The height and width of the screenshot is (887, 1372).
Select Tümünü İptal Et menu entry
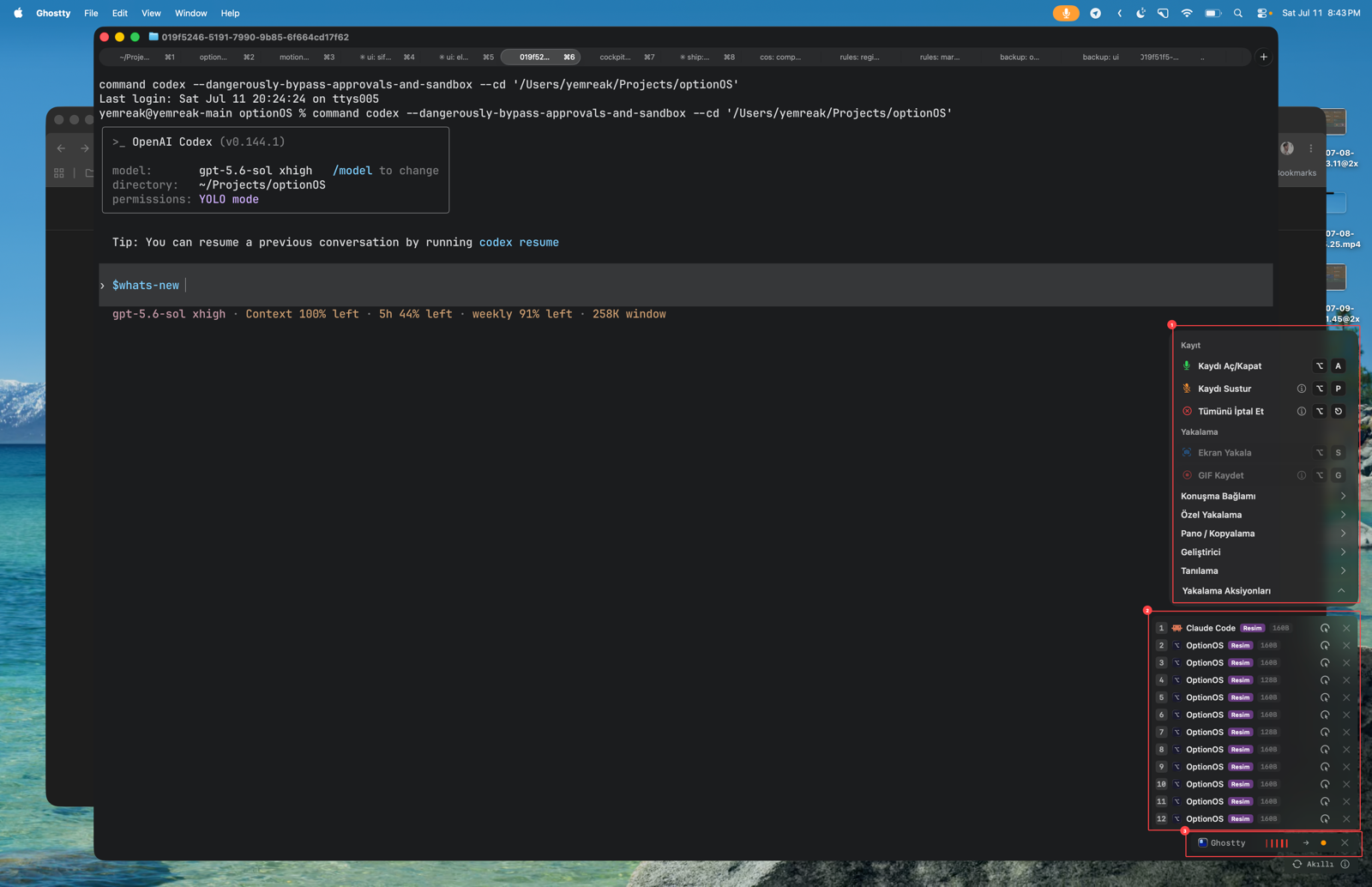(x=1265, y=411)
